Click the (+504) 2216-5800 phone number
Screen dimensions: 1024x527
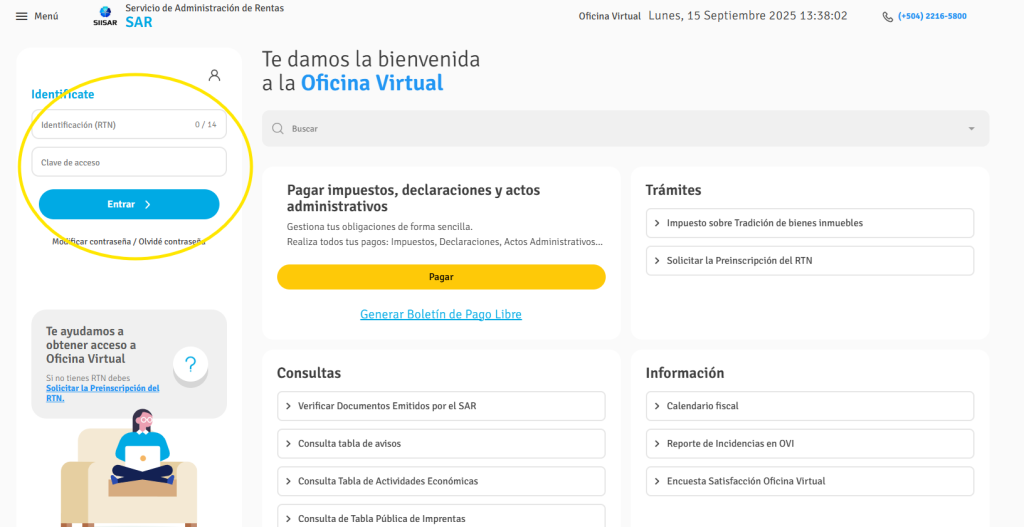pyautogui.click(x=932, y=16)
